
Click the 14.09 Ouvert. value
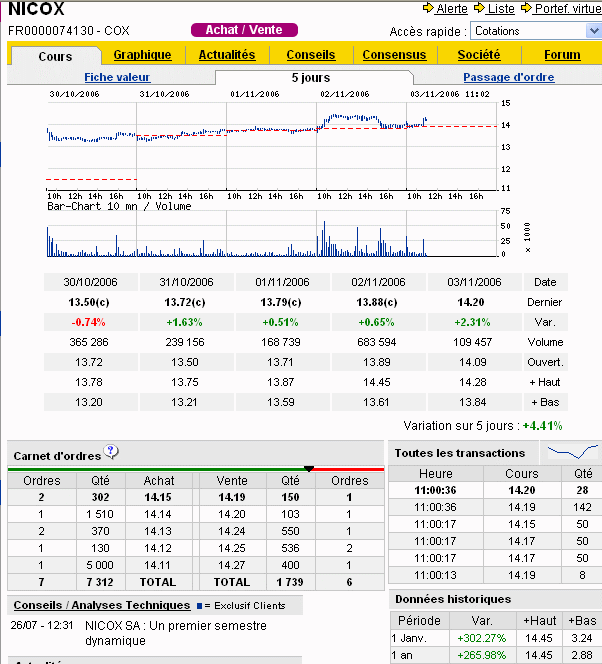[473, 362]
